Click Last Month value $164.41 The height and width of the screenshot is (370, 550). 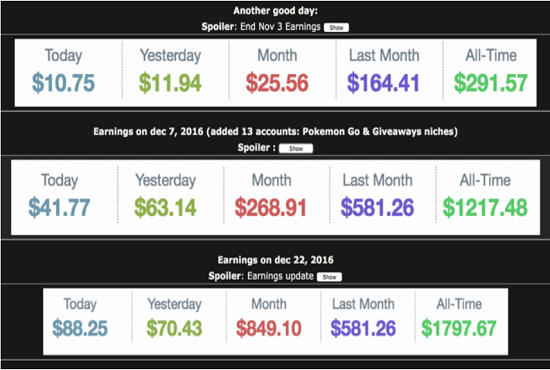(383, 83)
